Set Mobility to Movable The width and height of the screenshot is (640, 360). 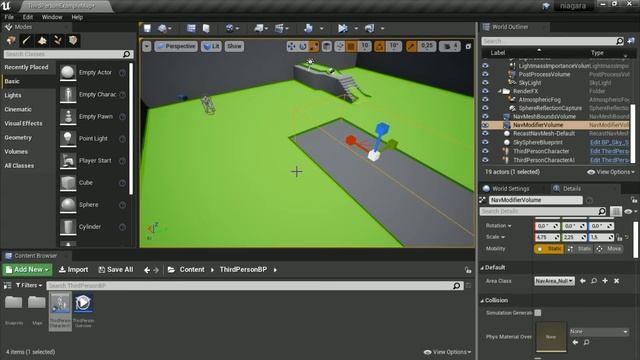[x=609, y=249]
